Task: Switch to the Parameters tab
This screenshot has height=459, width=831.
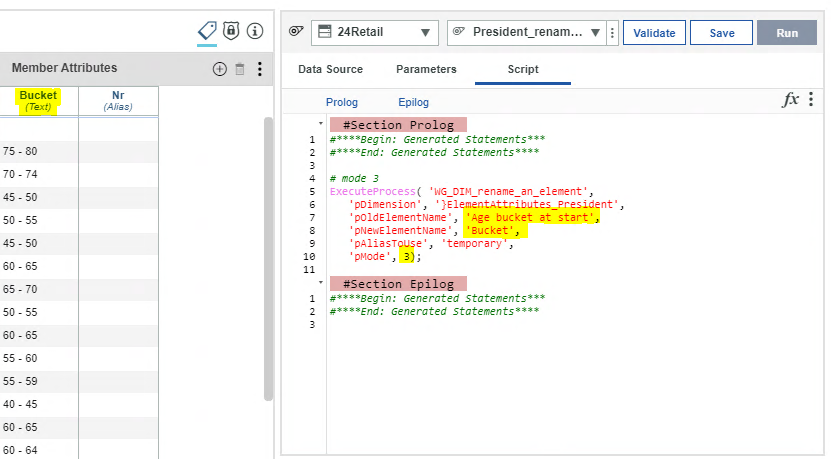Action: (x=426, y=69)
